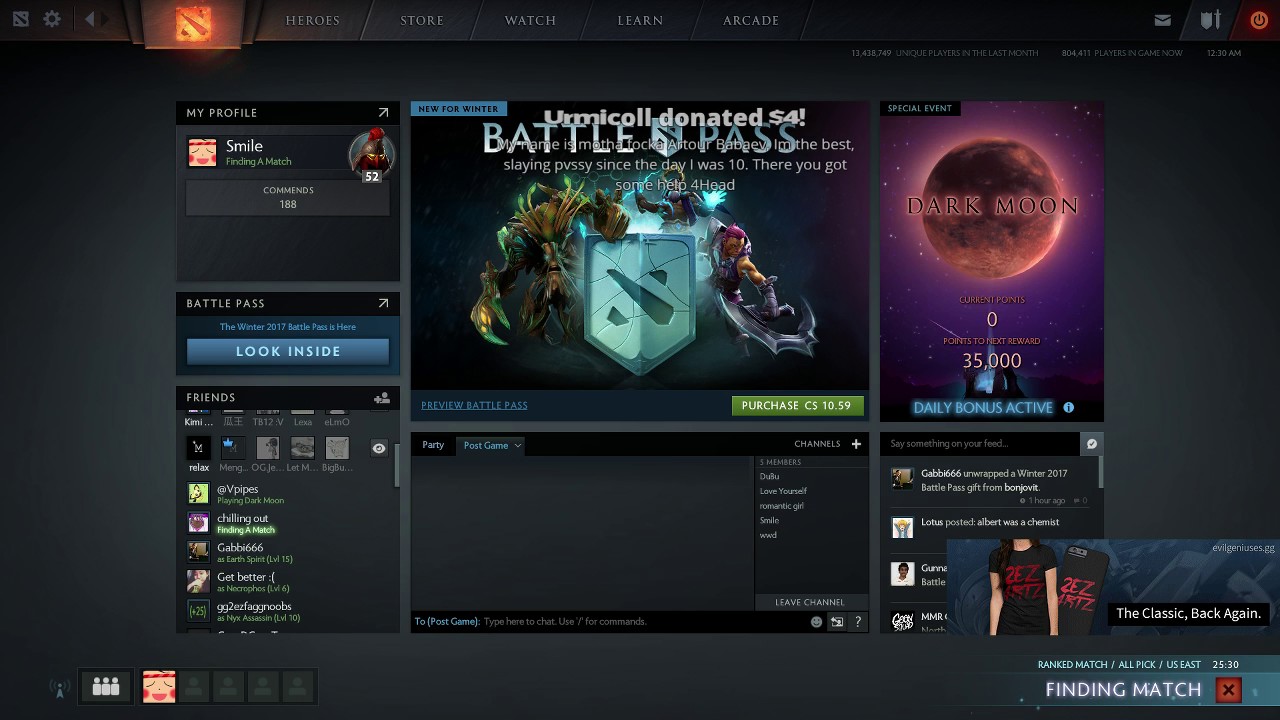Click Purchase C$ 10.59 button
The width and height of the screenshot is (1280, 720).
[797, 405]
